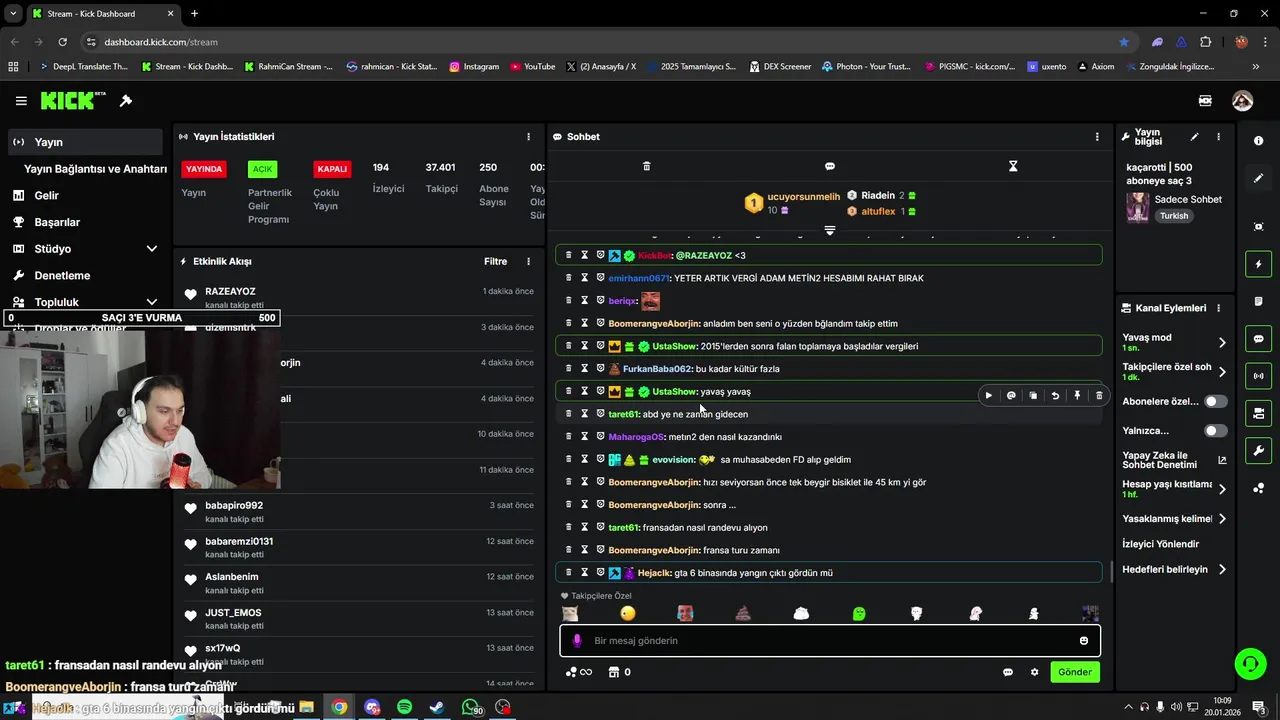
Task: Open Takipçilere özel sohbet options
Action: [1174, 372]
